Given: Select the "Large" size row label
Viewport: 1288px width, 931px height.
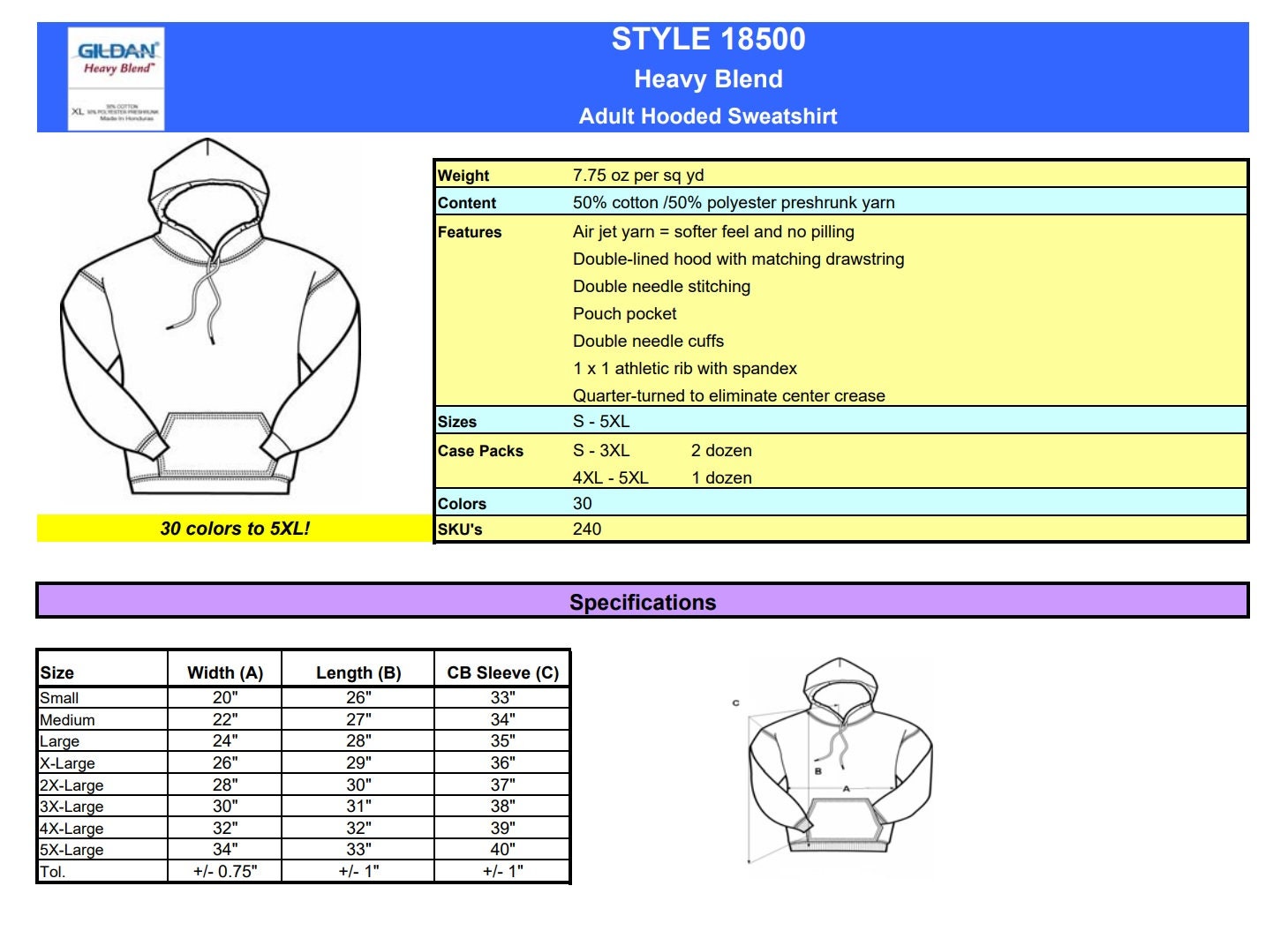Looking at the screenshot, I should click(x=59, y=741).
